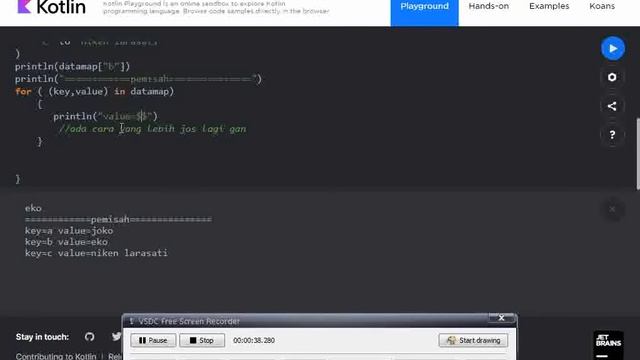Open the Hands-on tab

point(488,7)
